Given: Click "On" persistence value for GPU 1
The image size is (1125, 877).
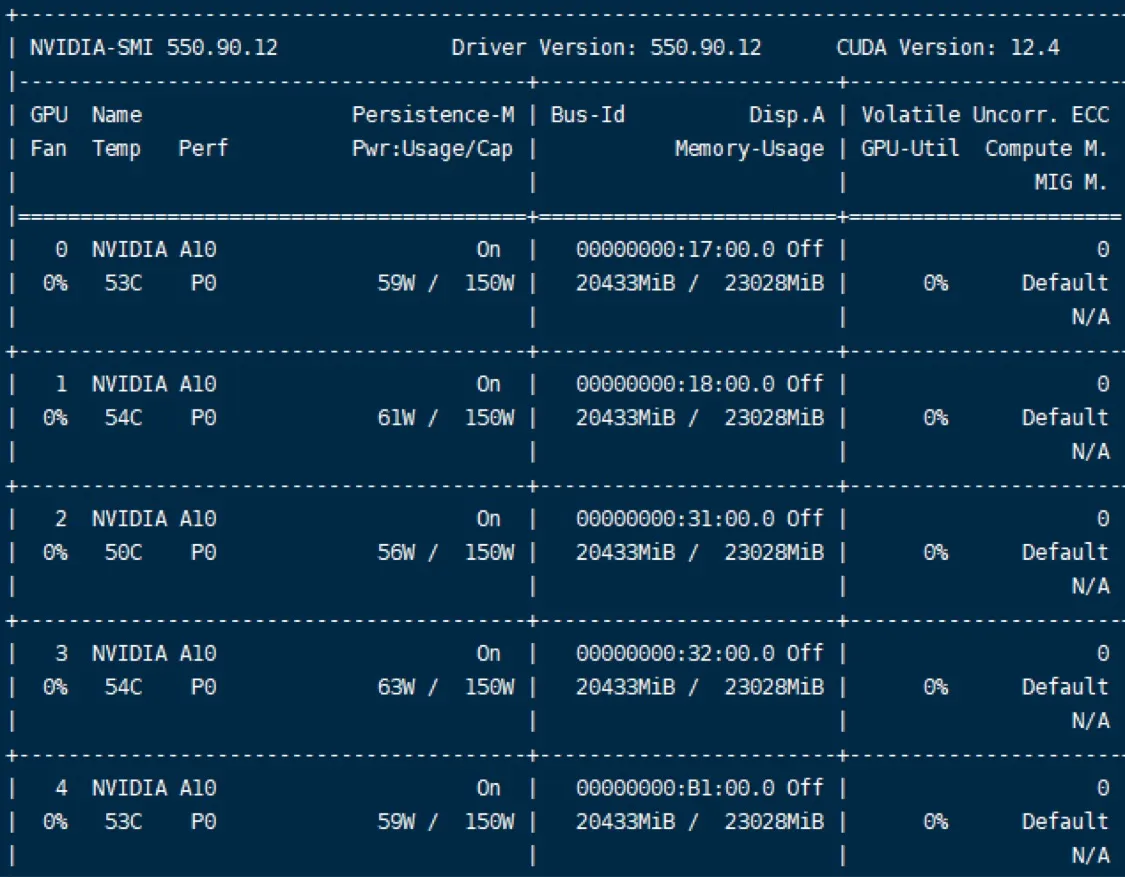Looking at the screenshot, I should click(x=489, y=384).
